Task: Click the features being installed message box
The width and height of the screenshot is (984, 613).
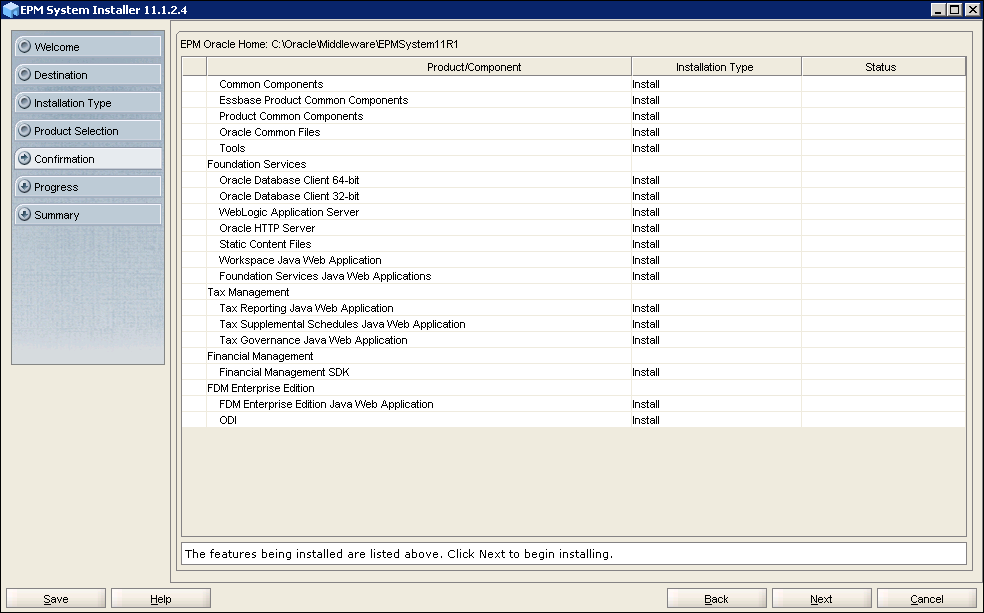Action: coord(574,553)
